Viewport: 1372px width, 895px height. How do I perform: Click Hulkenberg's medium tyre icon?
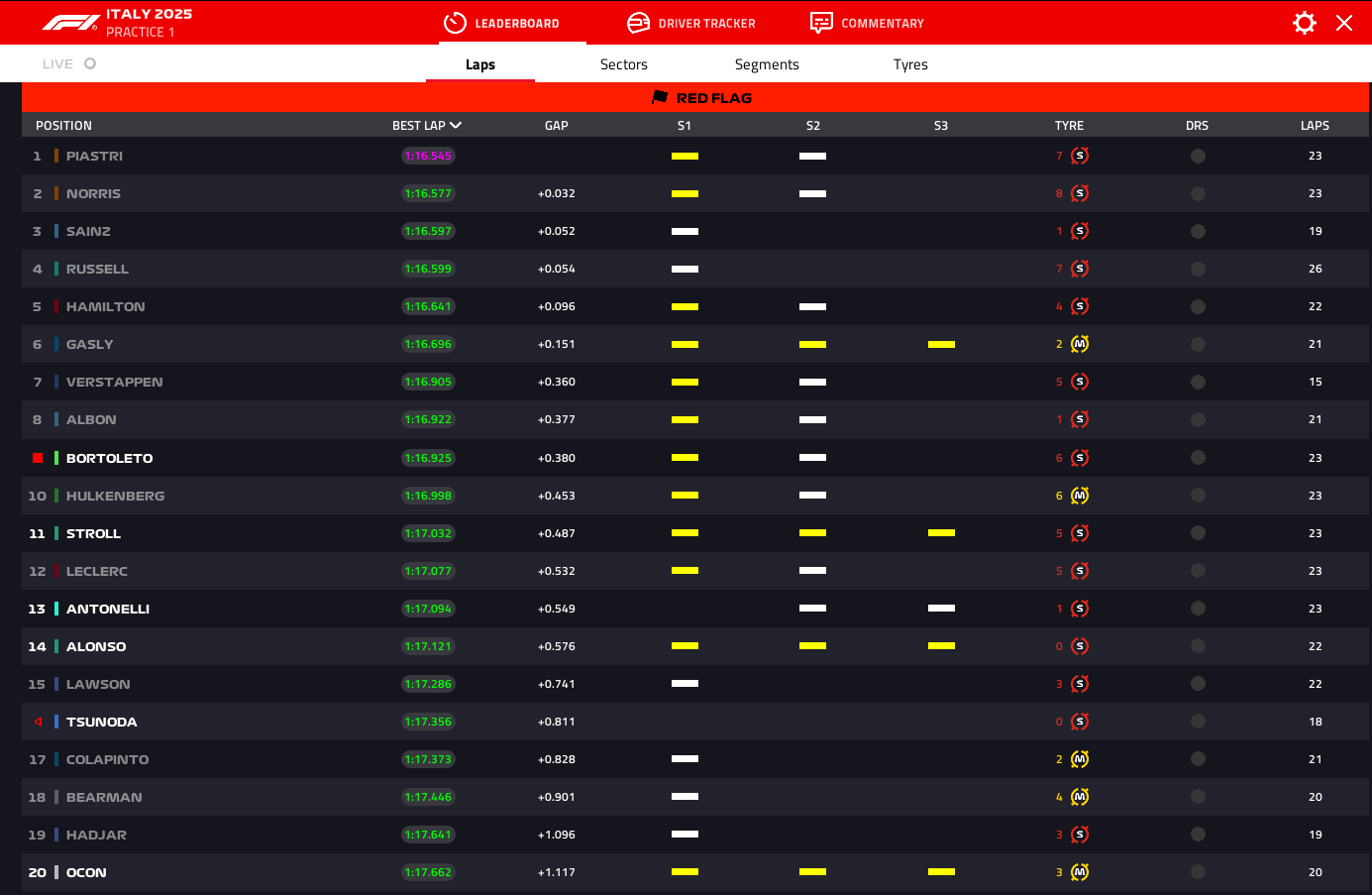point(1080,496)
